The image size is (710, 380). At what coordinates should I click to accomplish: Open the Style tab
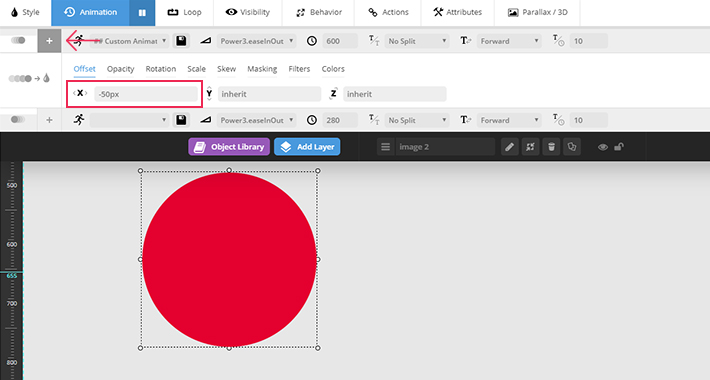click(x=25, y=12)
